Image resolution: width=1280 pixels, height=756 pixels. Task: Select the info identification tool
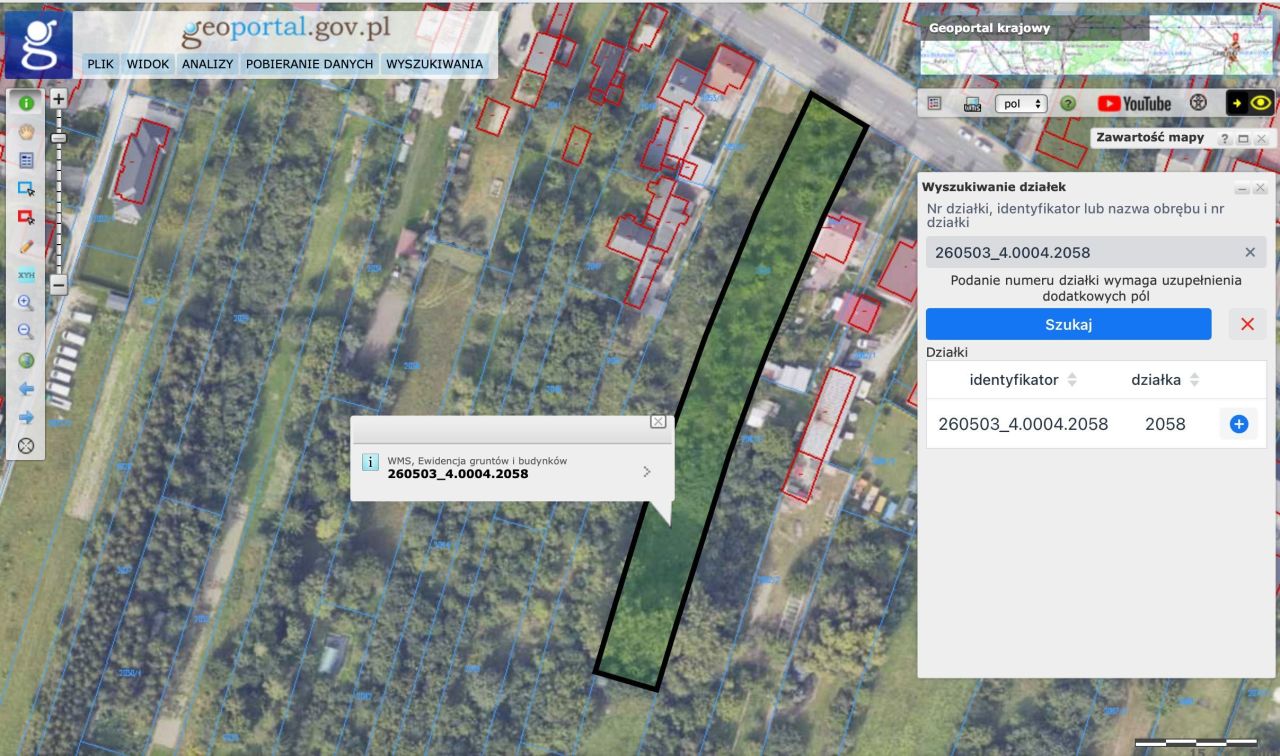click(26, 102)
